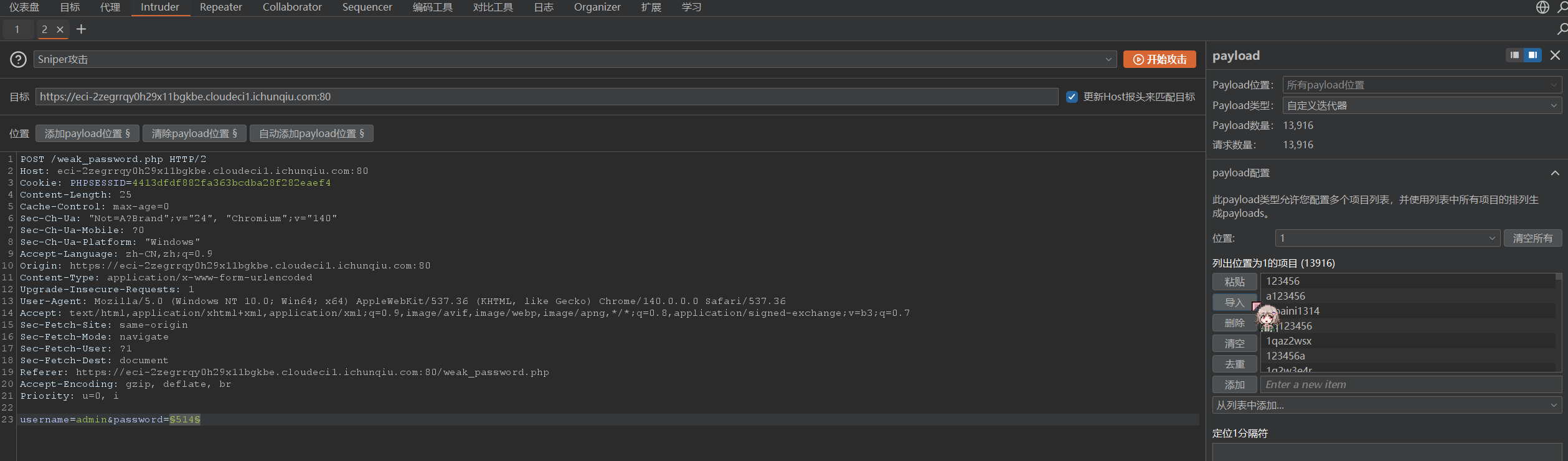The height and width of the screenshot is (461, 1568).
Task: Toggle the update Host header checkbox
Action: pyautogui.click(x=1072, y=97)
